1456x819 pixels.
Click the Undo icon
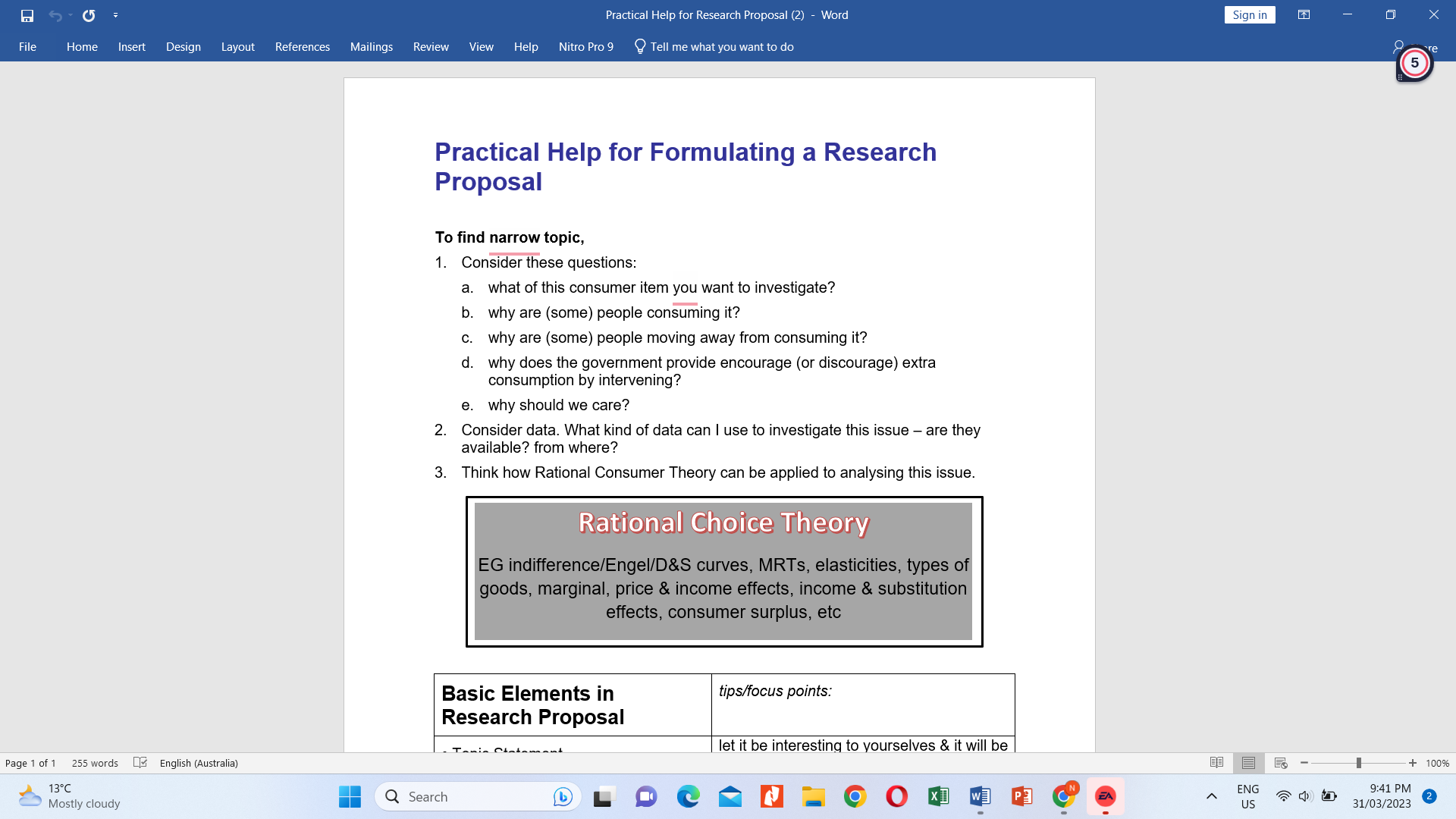click(x=57, y=14)
